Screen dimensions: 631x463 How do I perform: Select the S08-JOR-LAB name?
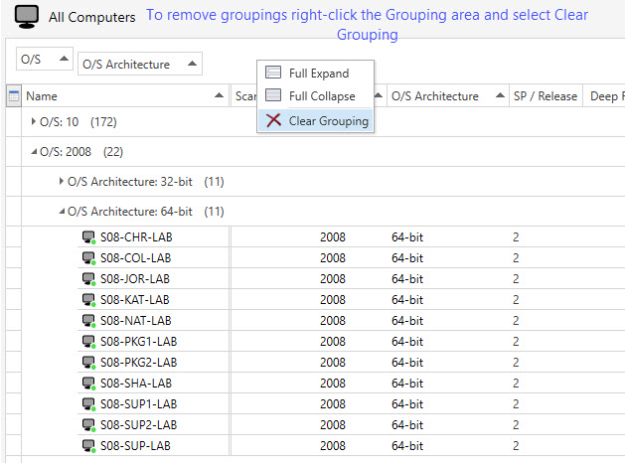tap(135, 279)
